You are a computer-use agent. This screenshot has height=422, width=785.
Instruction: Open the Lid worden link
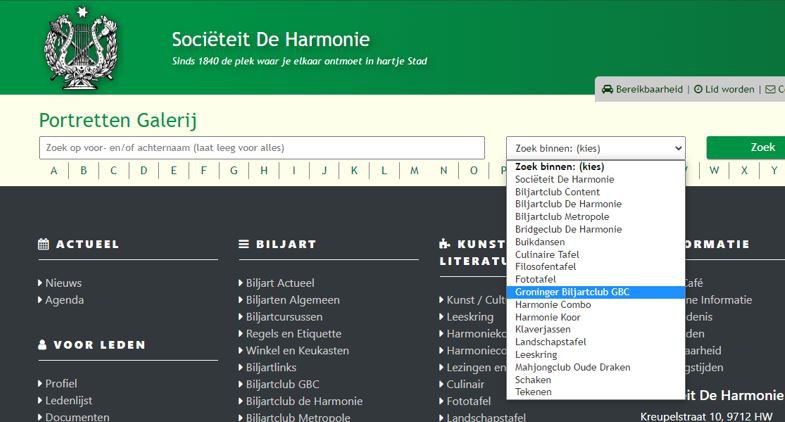pyautogui.click(x=729, y=89)
